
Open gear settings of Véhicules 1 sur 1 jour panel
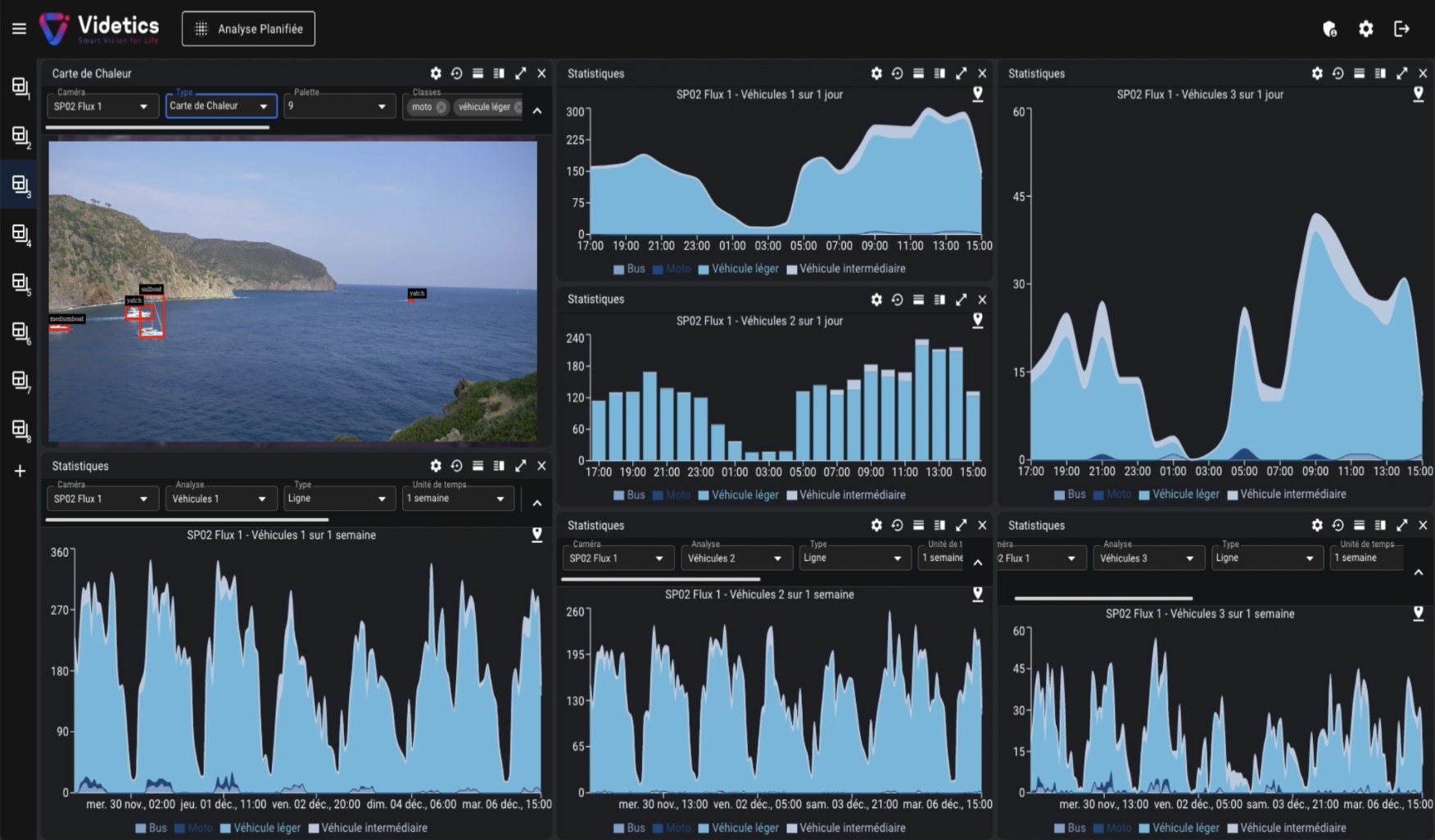[x=876, y=74]
